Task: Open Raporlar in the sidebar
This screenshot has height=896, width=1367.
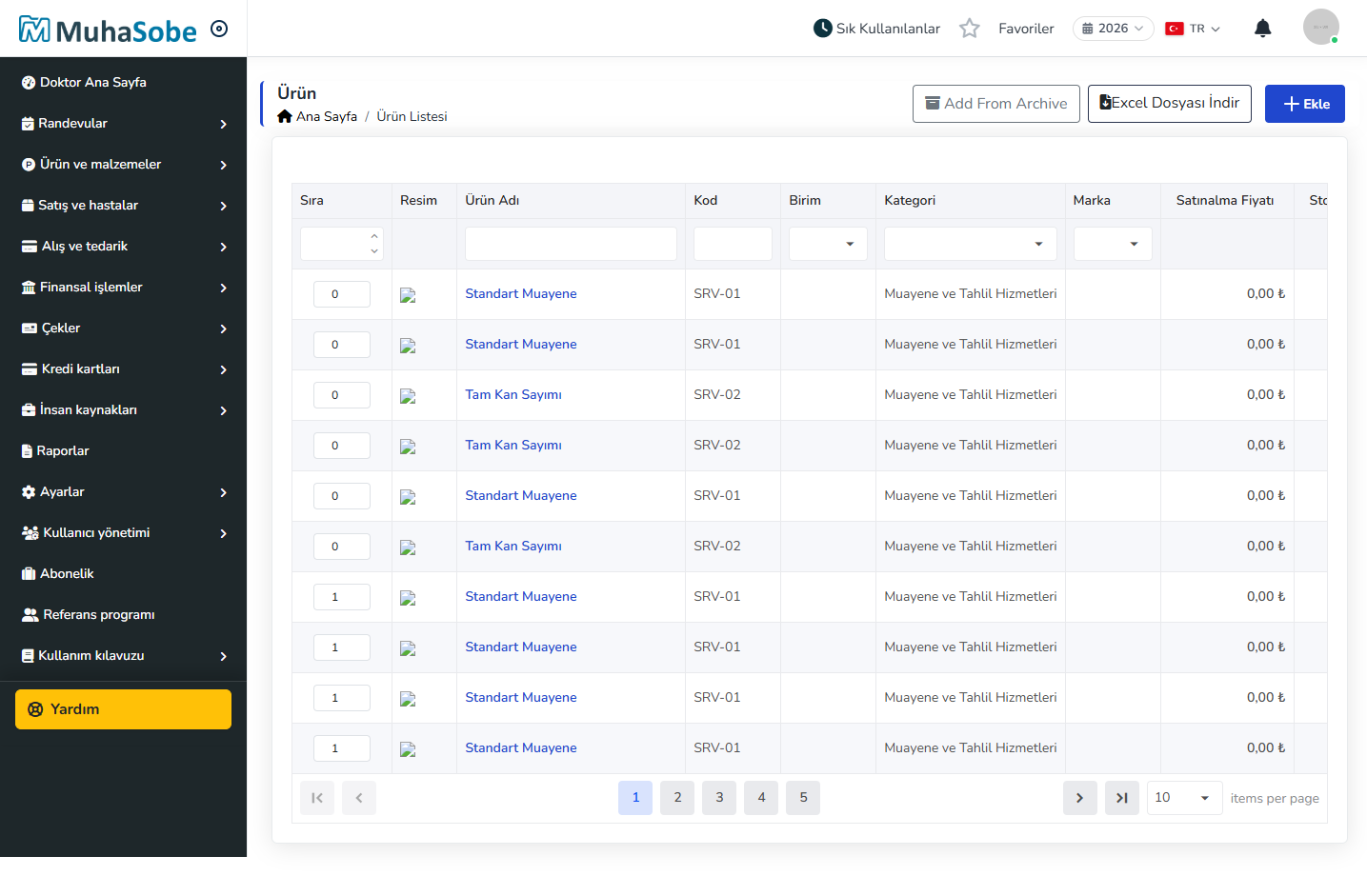Action: [124, 451]
